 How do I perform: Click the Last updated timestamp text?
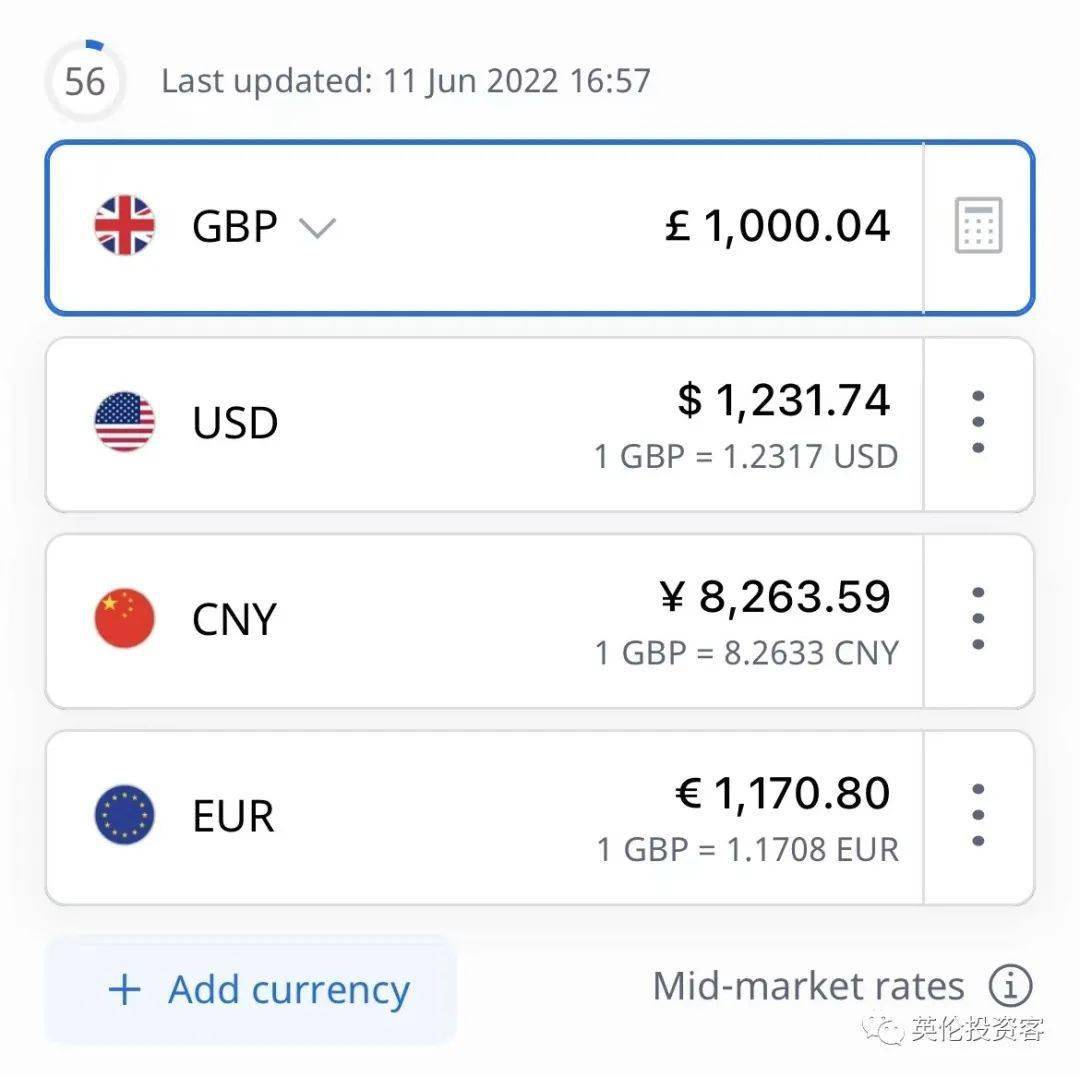coord(406,81)
